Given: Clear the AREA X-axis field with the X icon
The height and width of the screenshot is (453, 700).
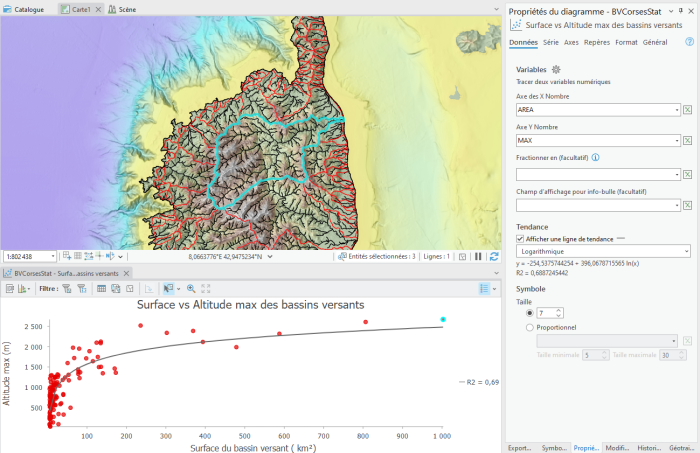Looking at the screenshot, I should click(x=688, y=110).
